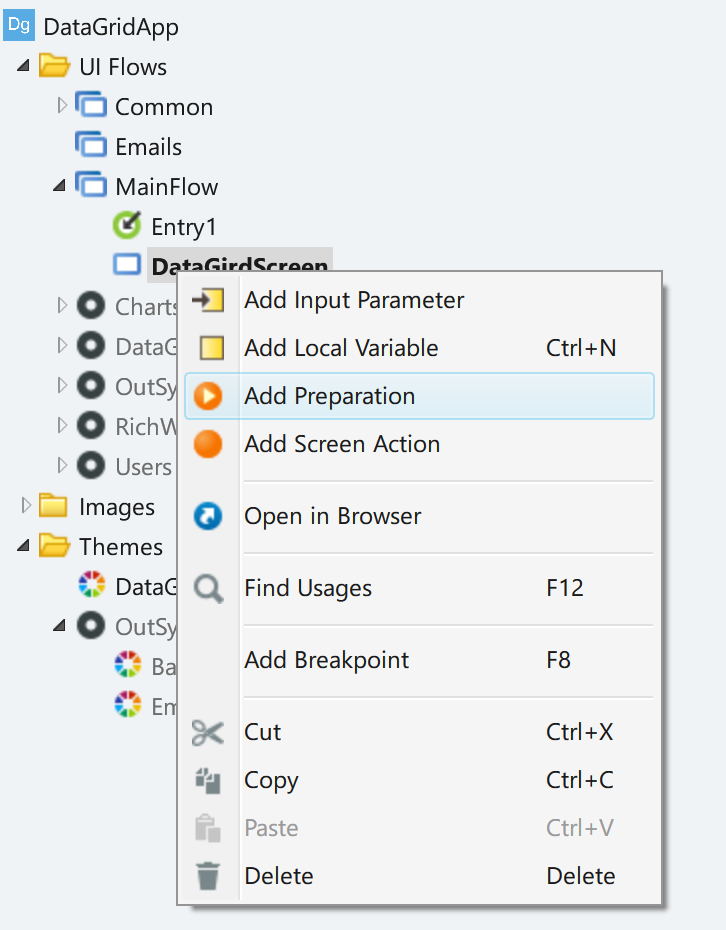
Task: Click the Charts reference circle icon
Action: pos(91,306)
